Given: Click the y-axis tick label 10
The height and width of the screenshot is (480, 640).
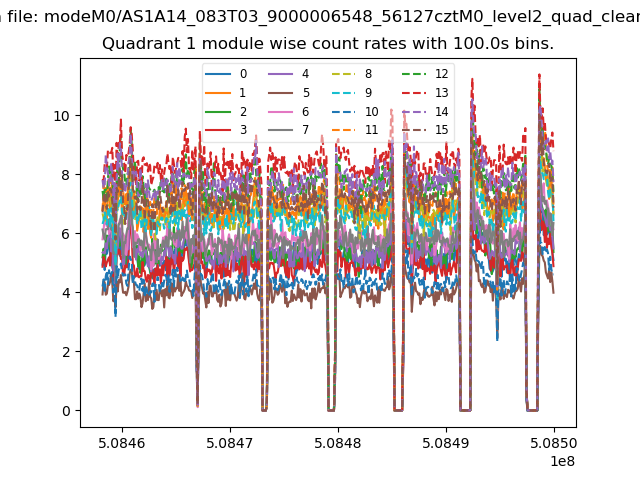Looking at the screenshot, I should pos(61,116).
